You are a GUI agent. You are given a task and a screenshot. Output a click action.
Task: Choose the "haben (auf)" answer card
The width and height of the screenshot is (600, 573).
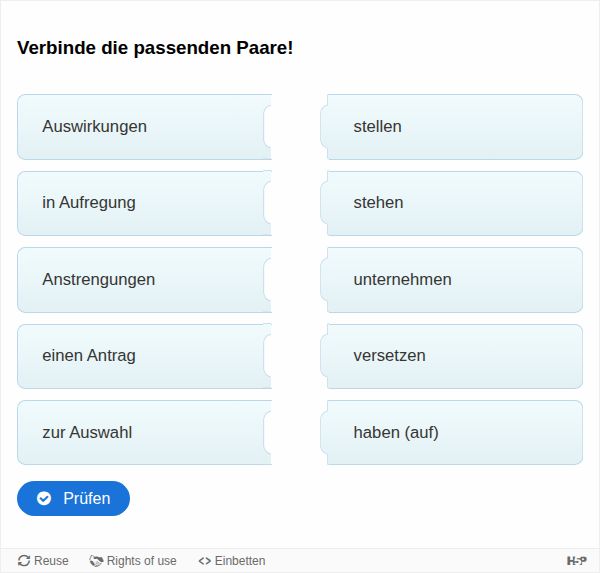(454, 433)
